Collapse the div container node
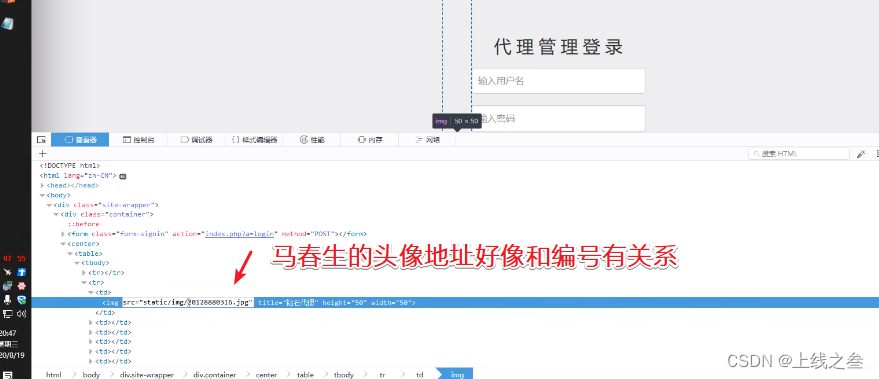Screen dimensions: 879x379 [56, 214]
